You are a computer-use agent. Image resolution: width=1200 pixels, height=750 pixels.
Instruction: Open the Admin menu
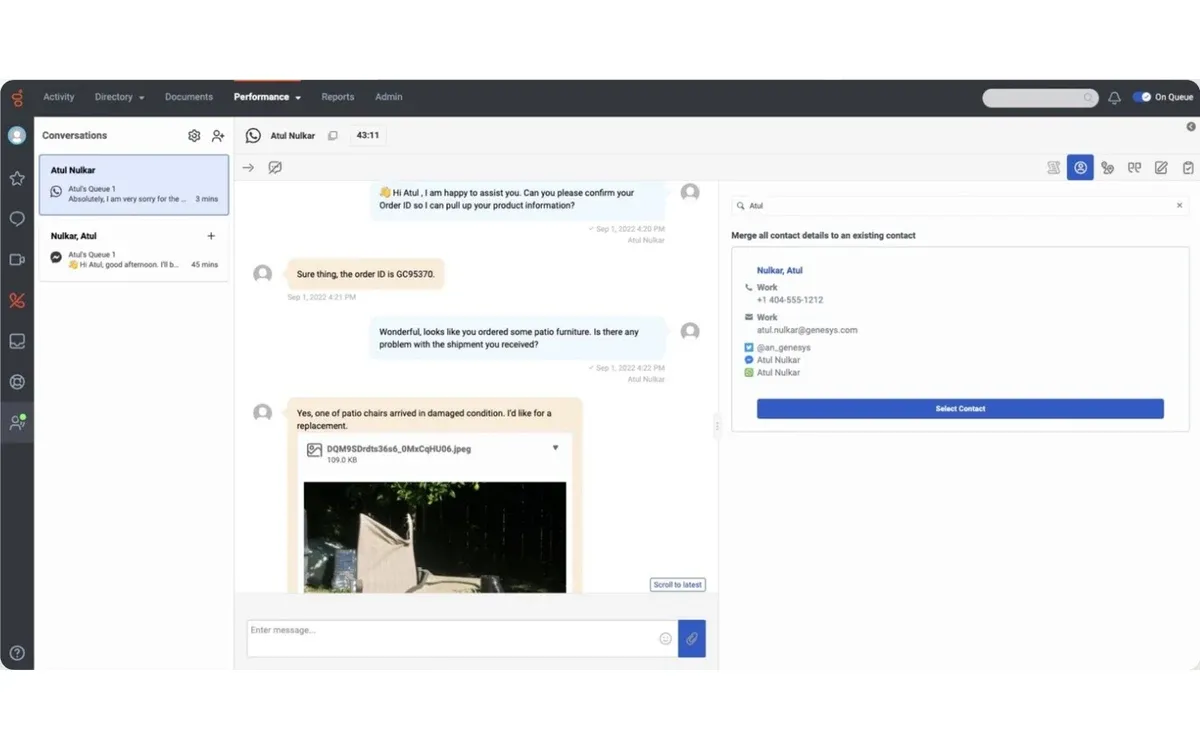(389, 97)
